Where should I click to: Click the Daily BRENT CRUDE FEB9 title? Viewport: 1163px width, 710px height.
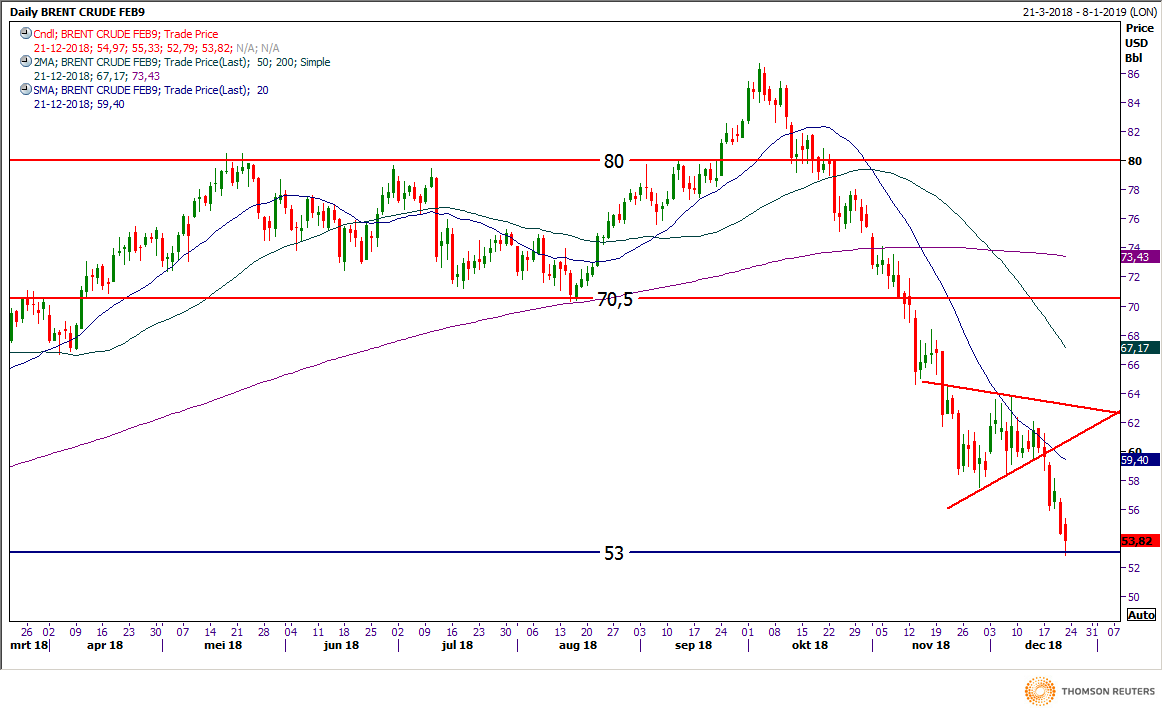point(77,12)
